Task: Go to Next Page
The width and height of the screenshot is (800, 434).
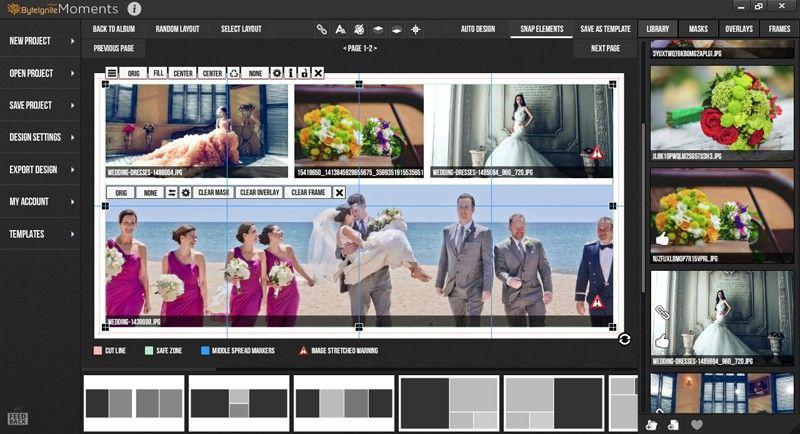Action: (x=605, y=48)
